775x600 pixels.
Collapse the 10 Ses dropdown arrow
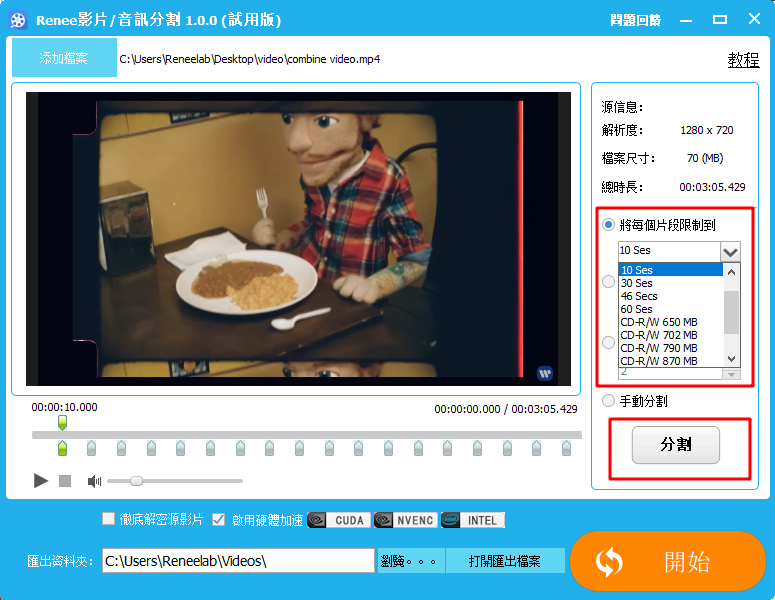730,252
